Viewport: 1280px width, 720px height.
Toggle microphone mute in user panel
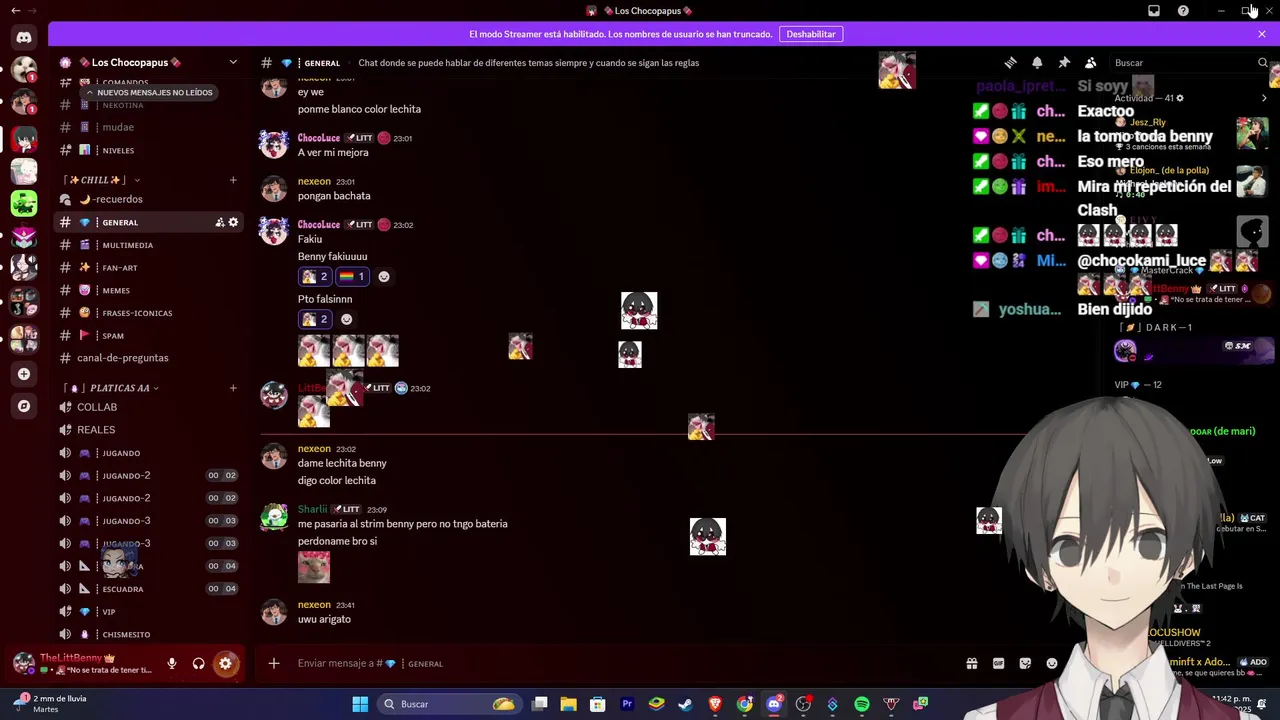[172, 663]
